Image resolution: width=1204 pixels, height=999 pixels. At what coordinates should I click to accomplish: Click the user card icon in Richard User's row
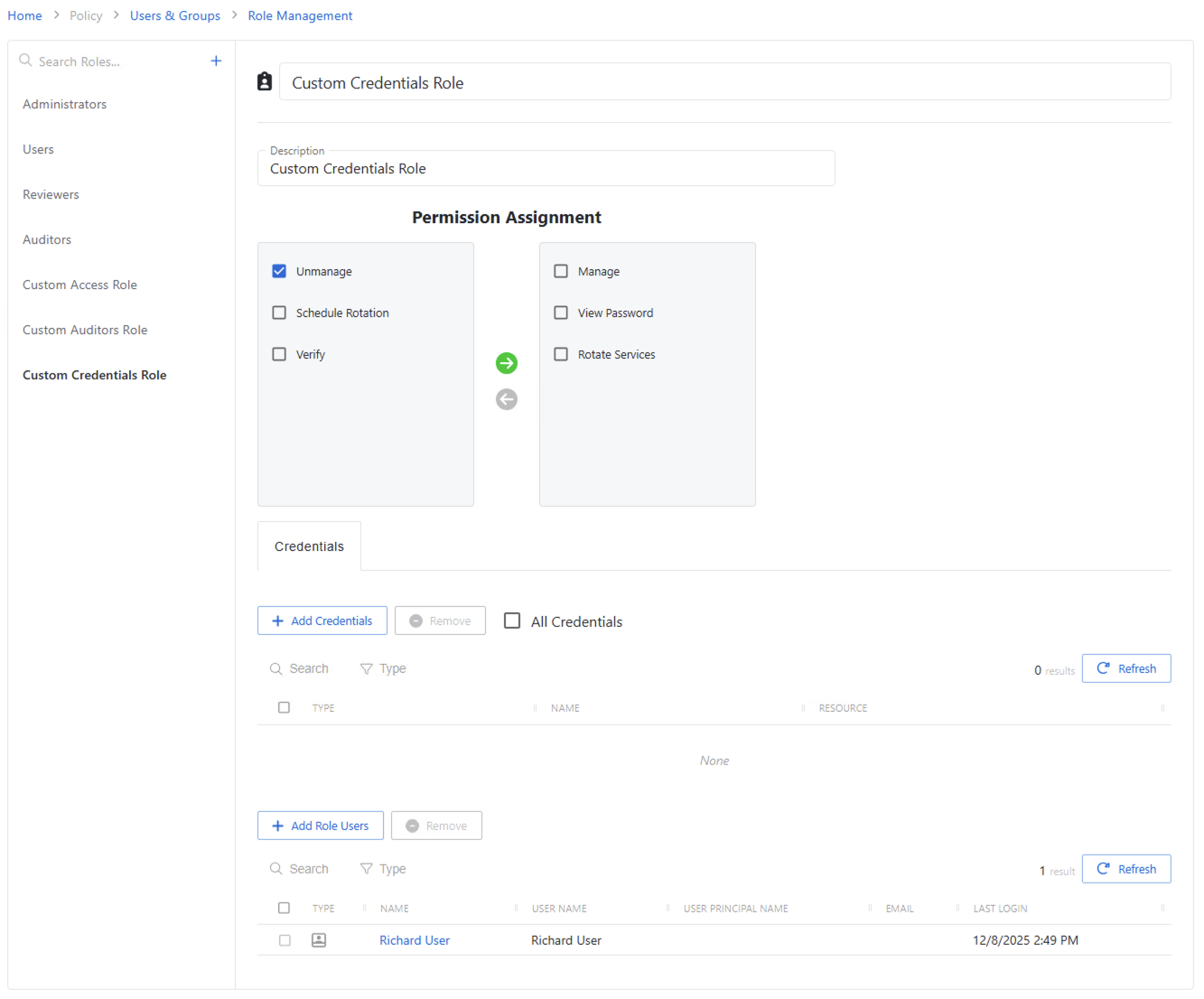tap(319, 940)
